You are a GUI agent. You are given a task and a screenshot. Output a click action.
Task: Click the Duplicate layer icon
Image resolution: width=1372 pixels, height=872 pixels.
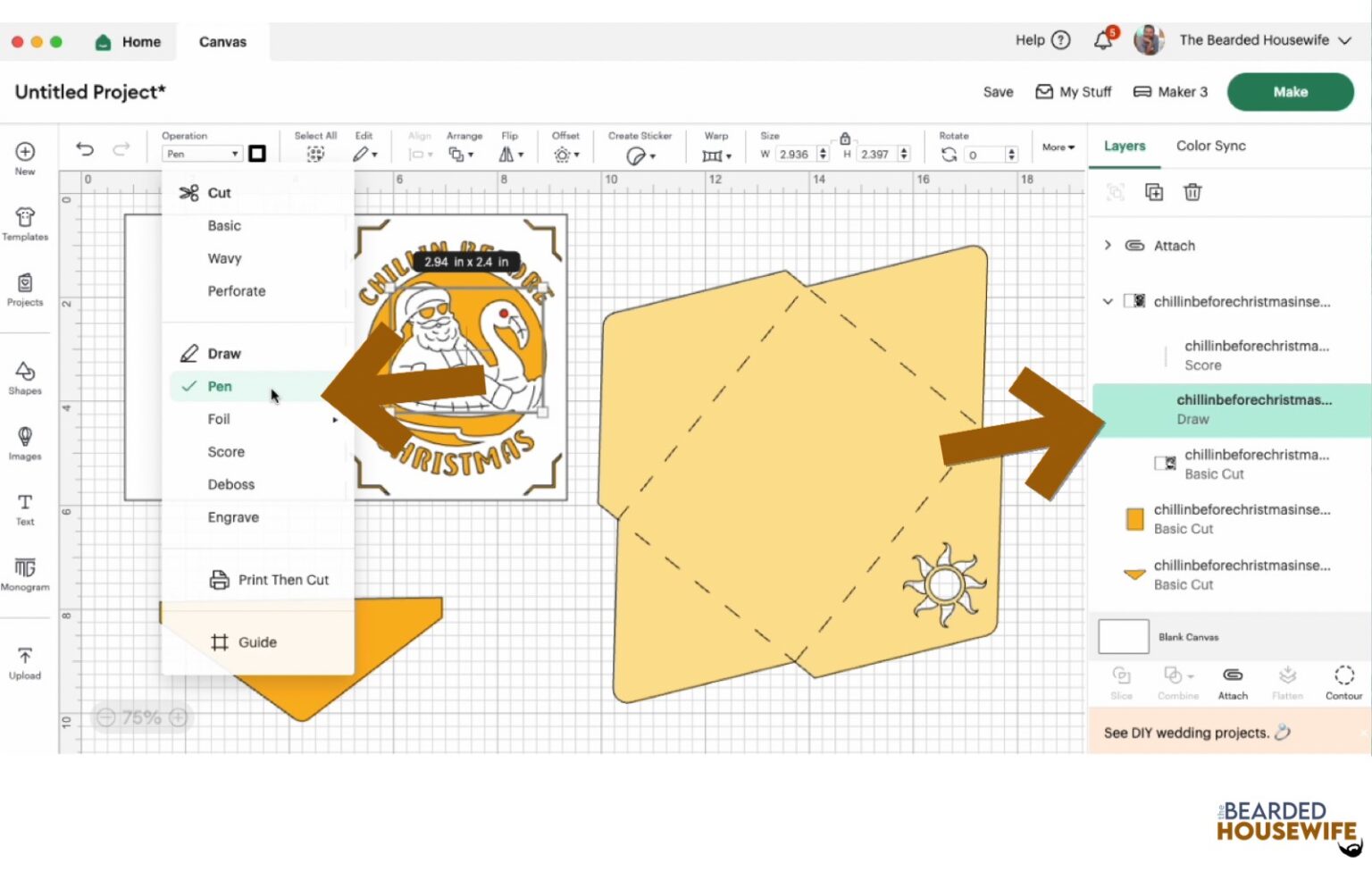pos(1154,192)
